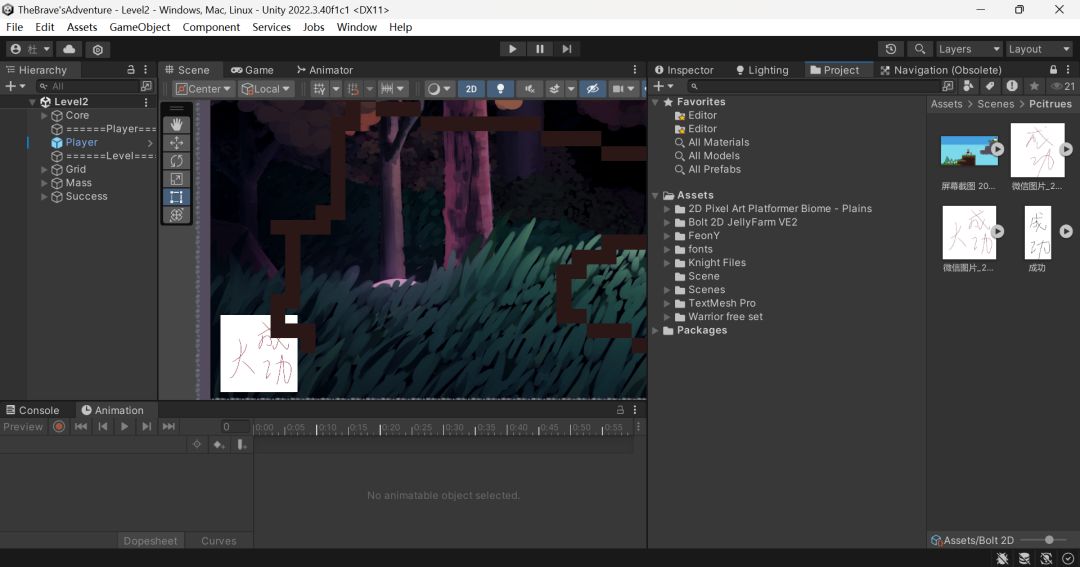Switch to the Inspector tab
Screen dimensions: 1080x567
coord(684,70)
